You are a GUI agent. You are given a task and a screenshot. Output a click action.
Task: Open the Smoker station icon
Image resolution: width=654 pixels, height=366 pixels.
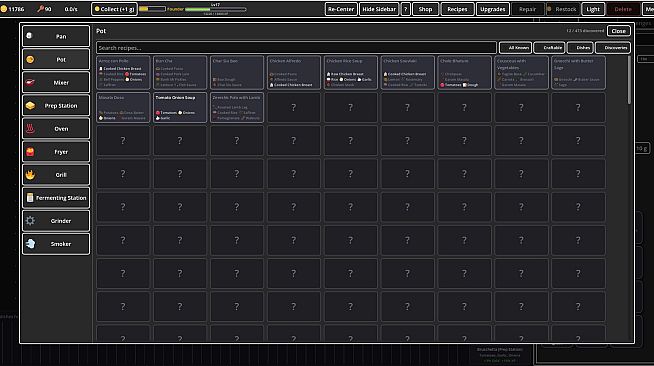click(x=30, y=244)
